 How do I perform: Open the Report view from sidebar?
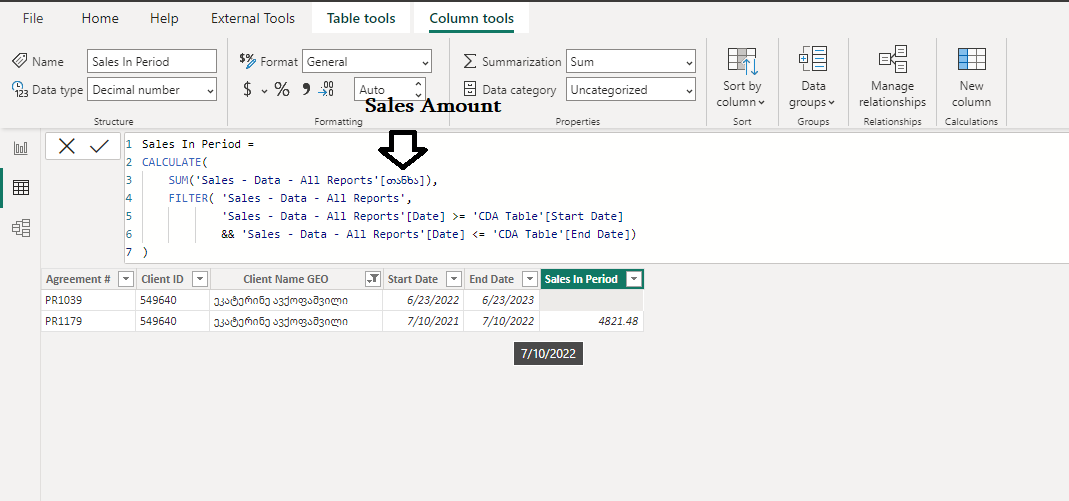[21, 148]
